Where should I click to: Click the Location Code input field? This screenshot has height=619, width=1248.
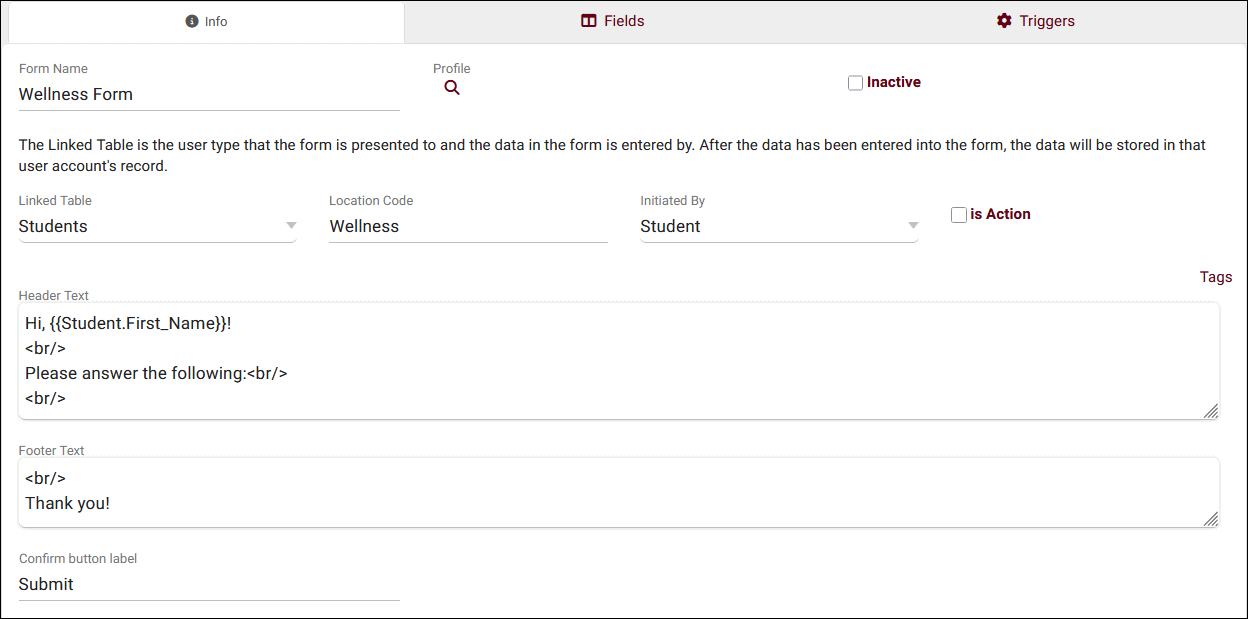[468, 226]
